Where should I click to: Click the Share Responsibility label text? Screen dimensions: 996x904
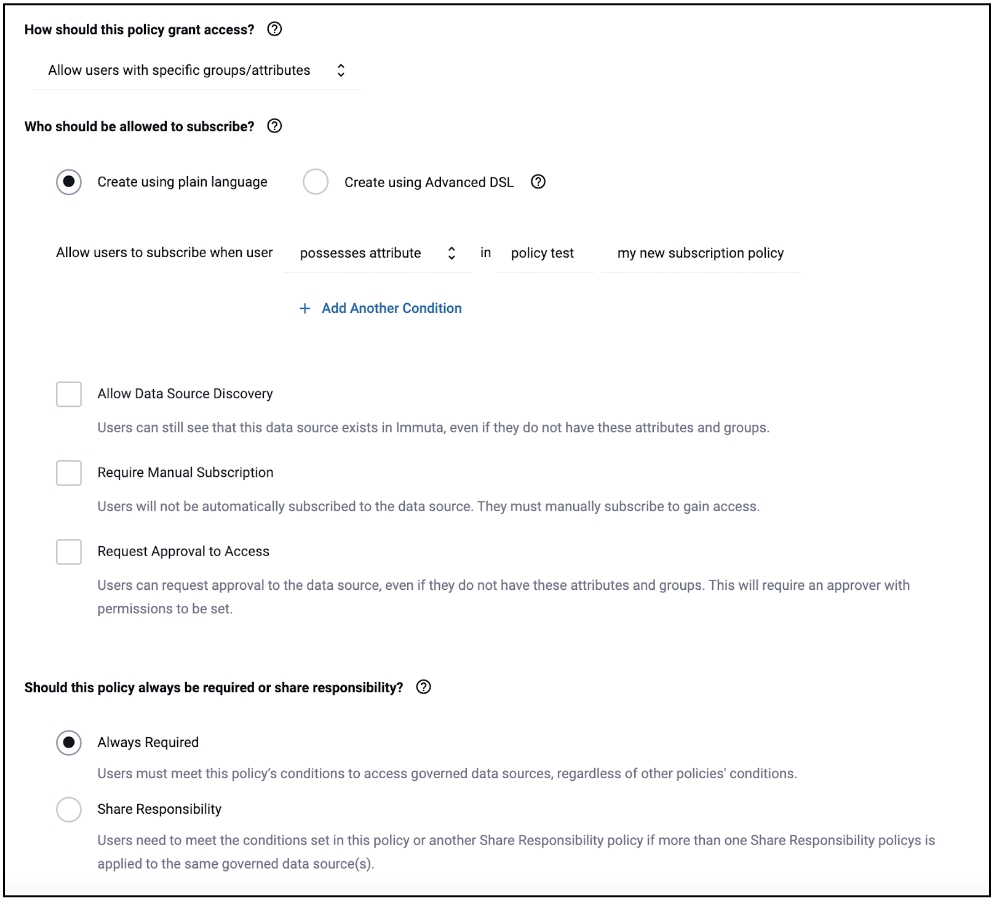pyautogui.click(x=159, y=809)
